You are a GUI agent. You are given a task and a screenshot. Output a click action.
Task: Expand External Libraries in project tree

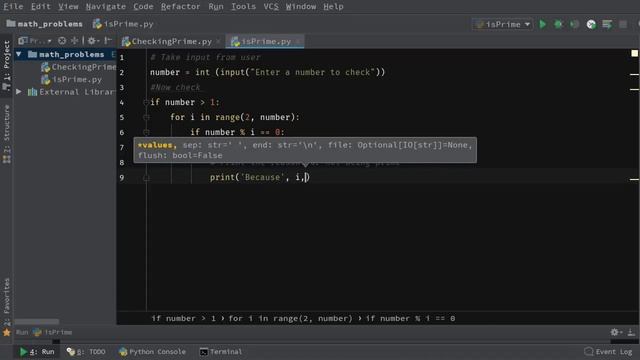click(x=19, y=92)
